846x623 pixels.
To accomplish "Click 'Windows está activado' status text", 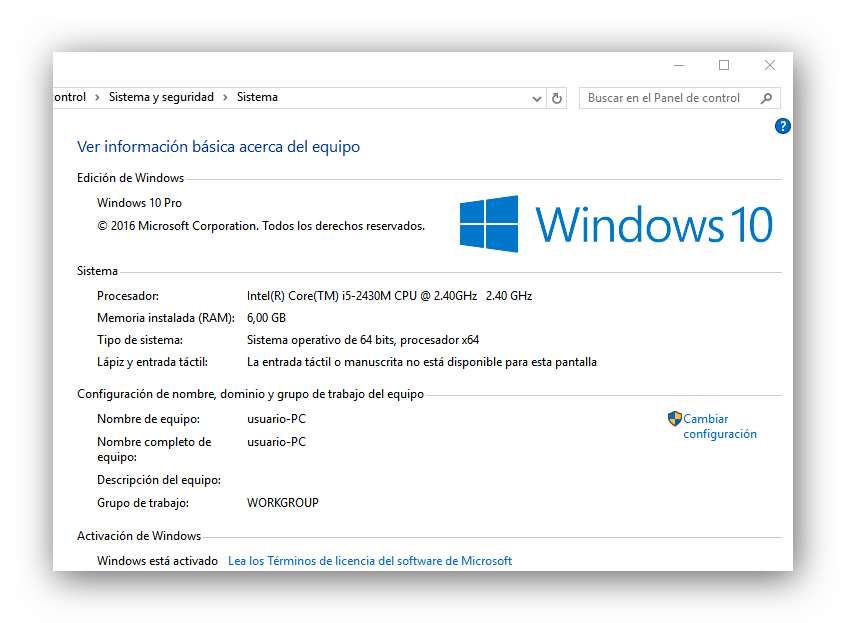I will 158,561.
